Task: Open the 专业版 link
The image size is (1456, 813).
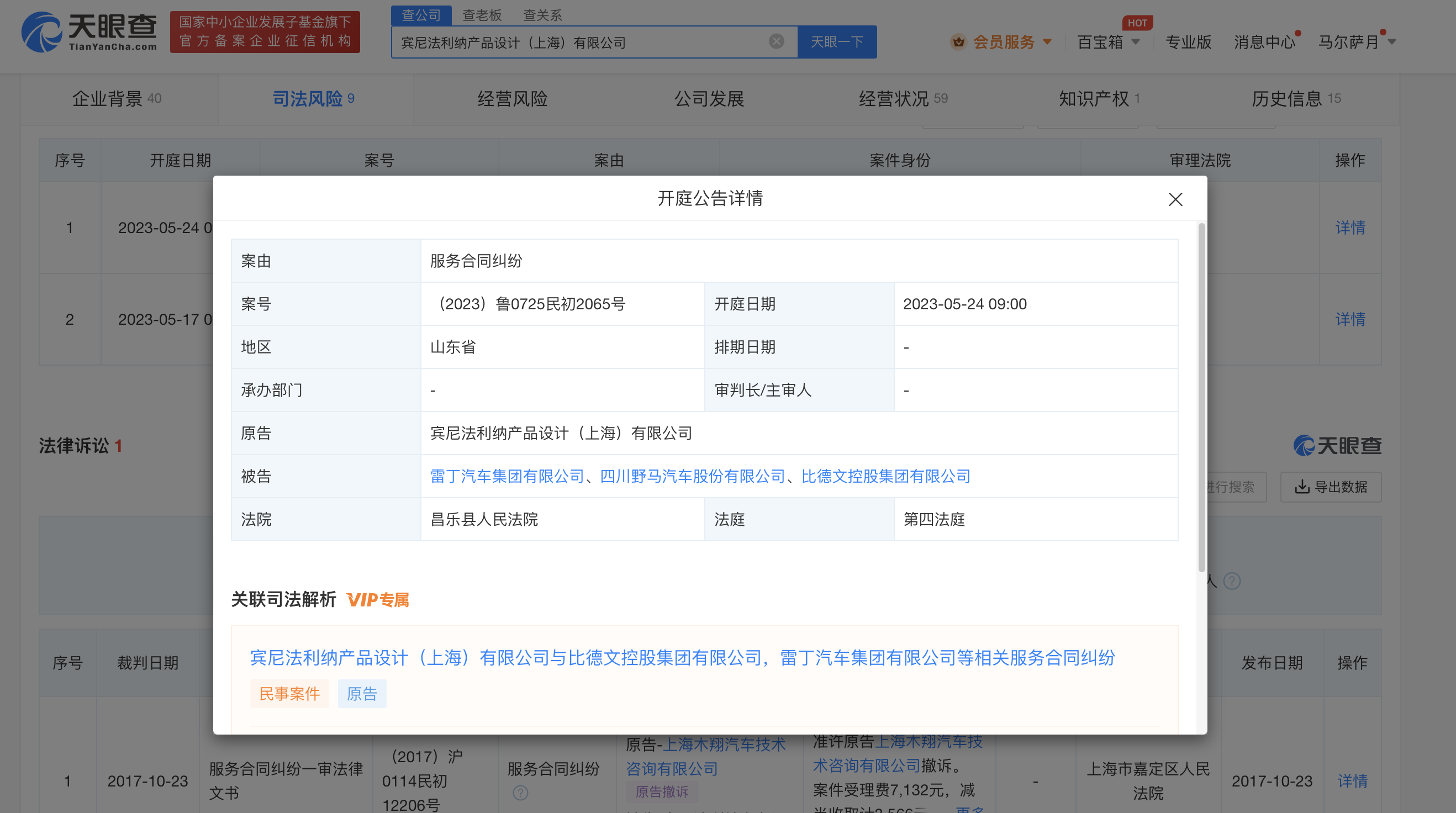Action: (1188, 42)
